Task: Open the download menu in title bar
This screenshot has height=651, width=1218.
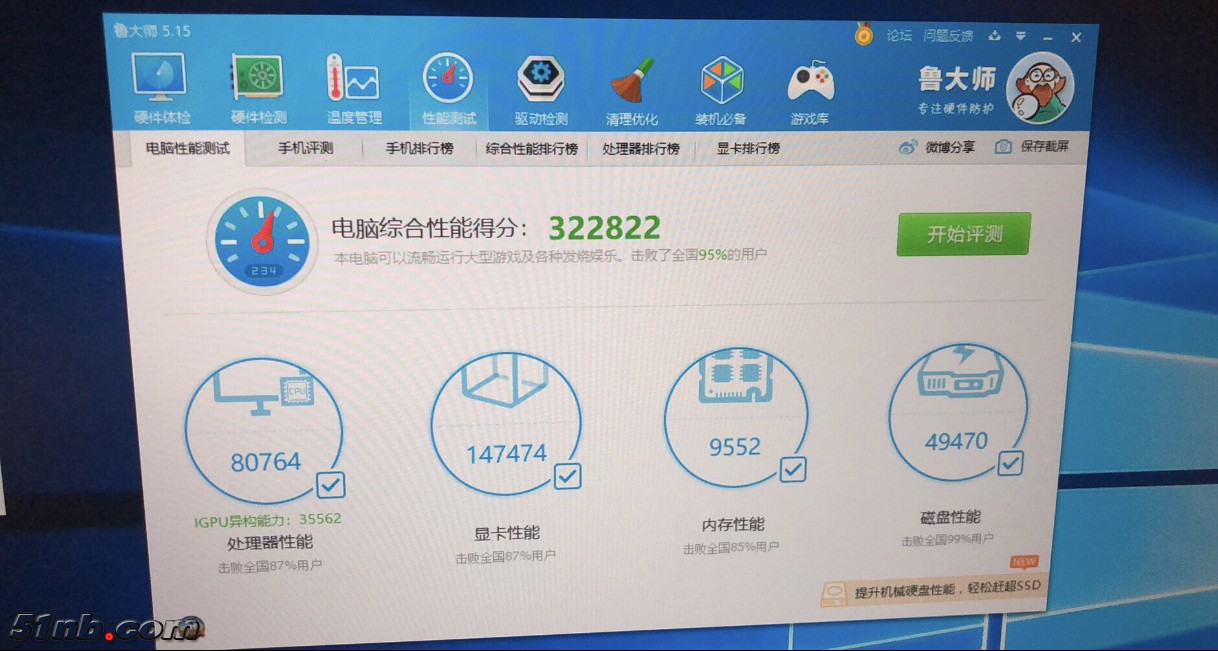Action: tap(994, 36)
